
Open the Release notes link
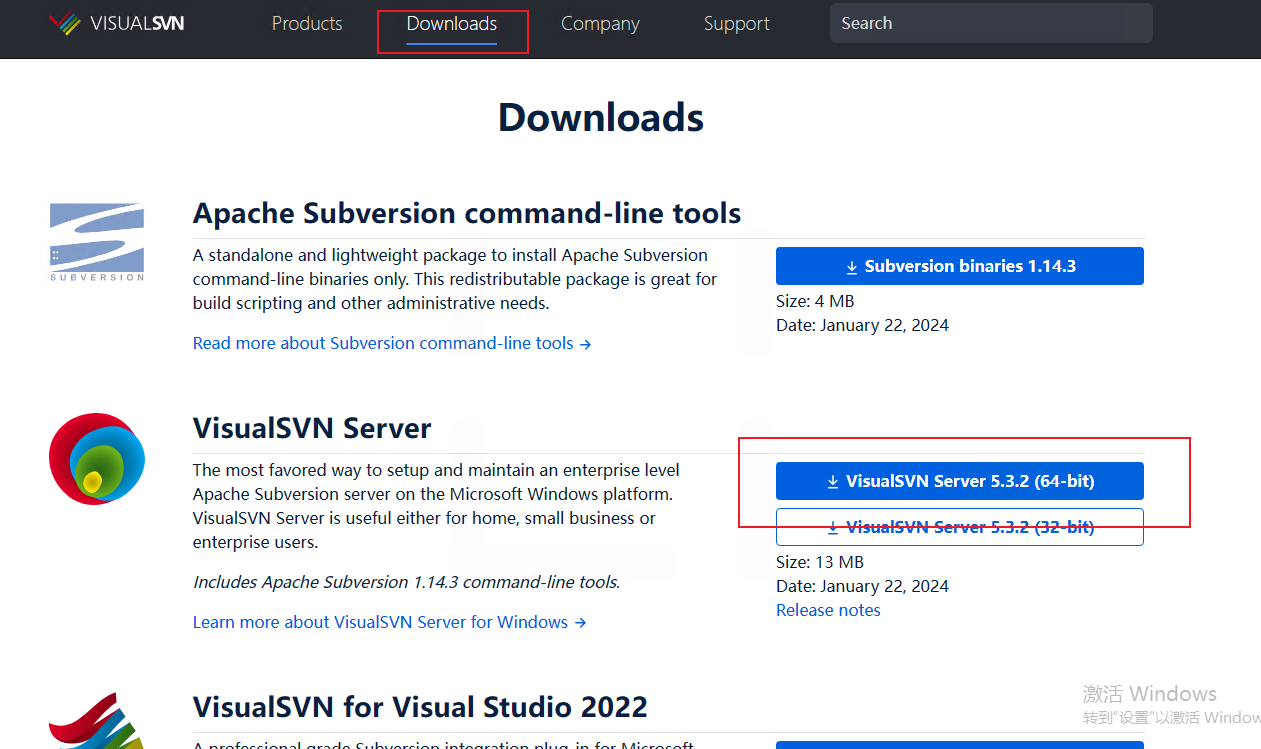pos(828,610)
